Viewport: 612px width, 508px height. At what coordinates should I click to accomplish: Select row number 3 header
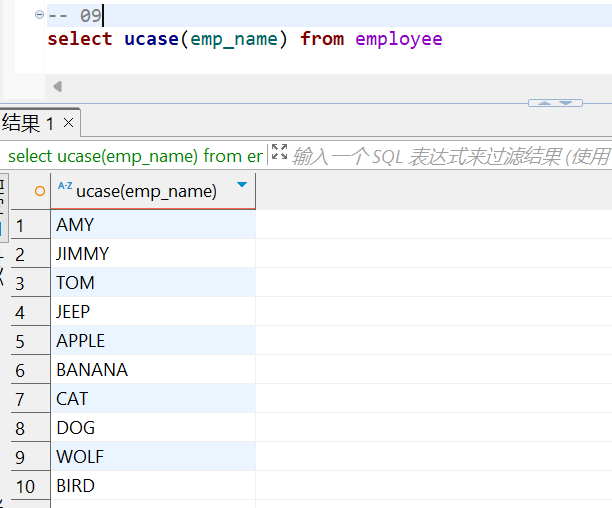click(20, 283)
